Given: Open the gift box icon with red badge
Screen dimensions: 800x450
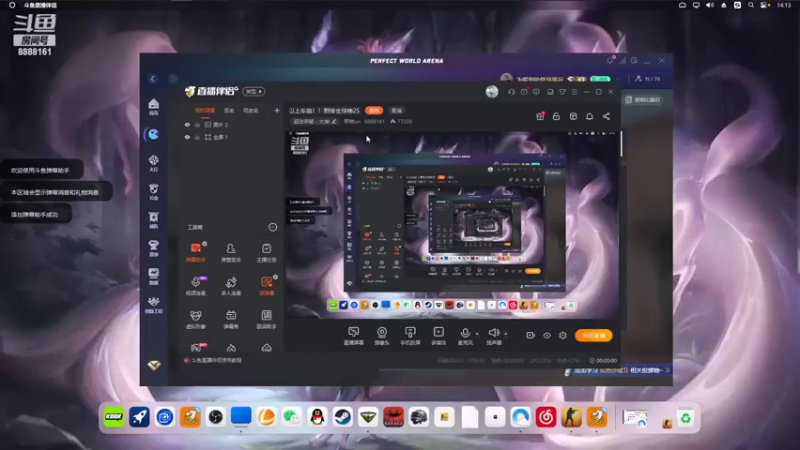Looking at the screenshot, I should pyautogui.click(x=540, y=116).
